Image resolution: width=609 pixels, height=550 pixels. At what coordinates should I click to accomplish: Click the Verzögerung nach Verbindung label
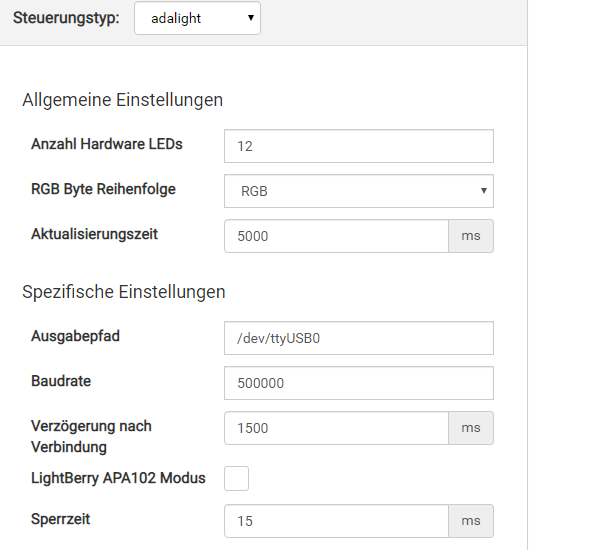[91, 437]
